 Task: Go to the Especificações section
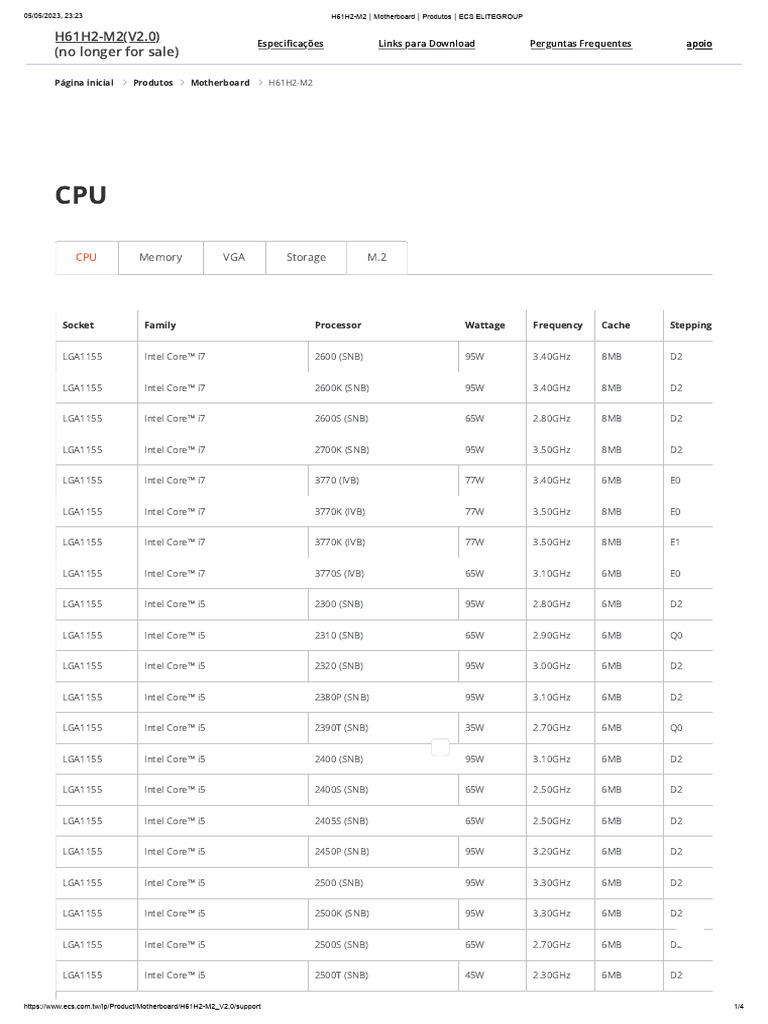click(x=290, y=44)
